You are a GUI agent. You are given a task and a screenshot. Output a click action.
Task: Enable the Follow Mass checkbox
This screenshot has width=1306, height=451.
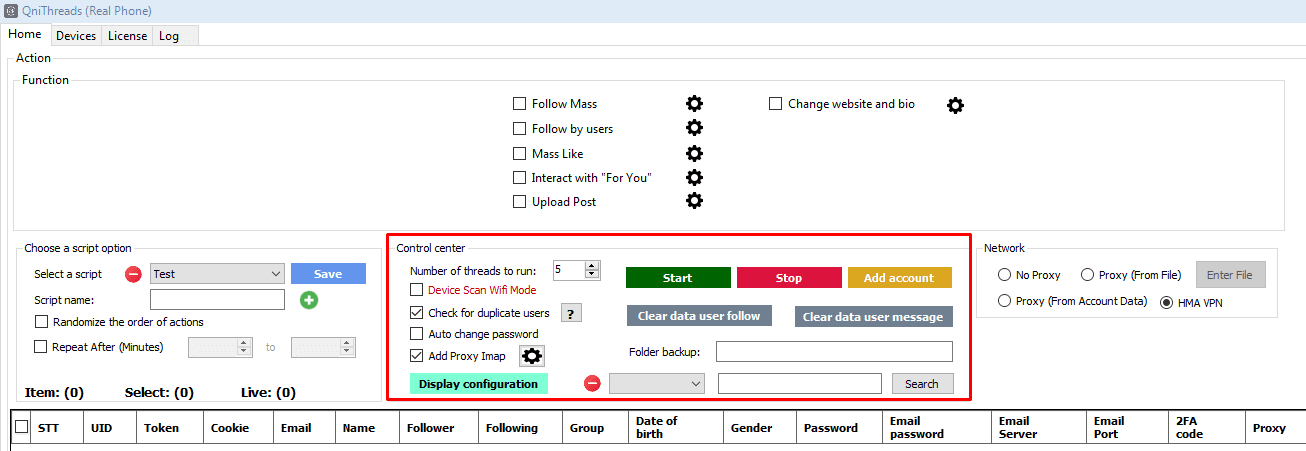519,104
